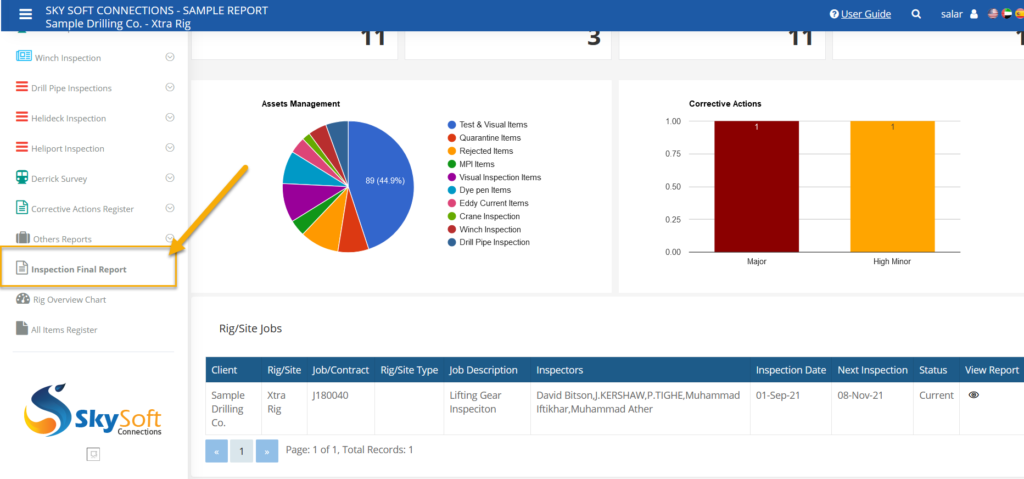Expand the Drill Pipe Inspections arrow

pos(170,87)
